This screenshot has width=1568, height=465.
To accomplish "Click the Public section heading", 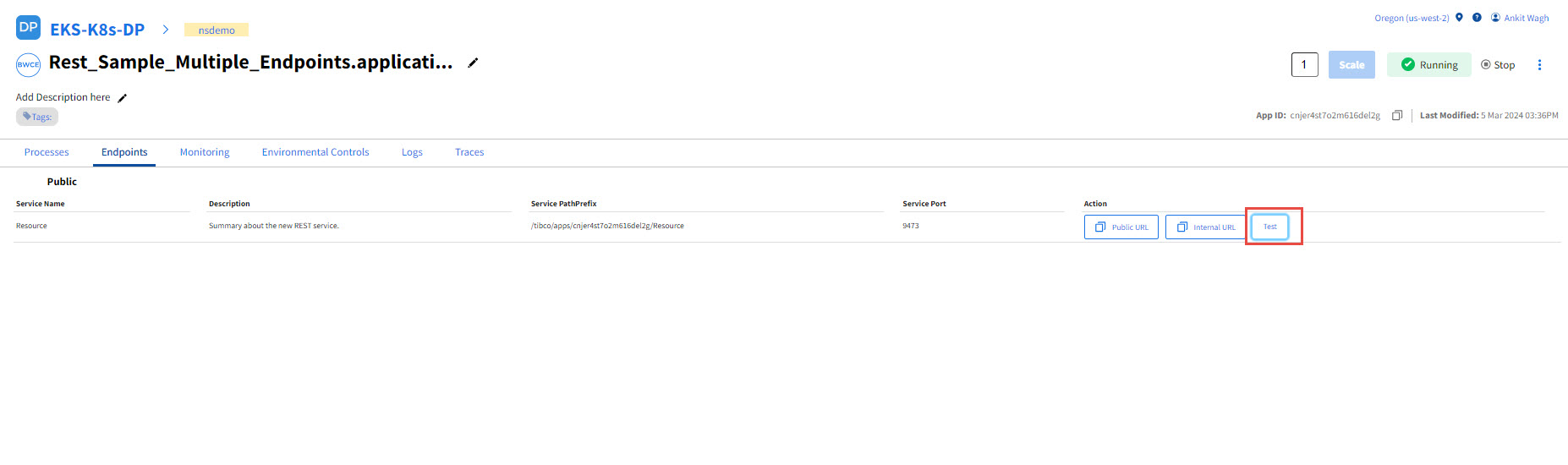I will (x=62, y=182).
